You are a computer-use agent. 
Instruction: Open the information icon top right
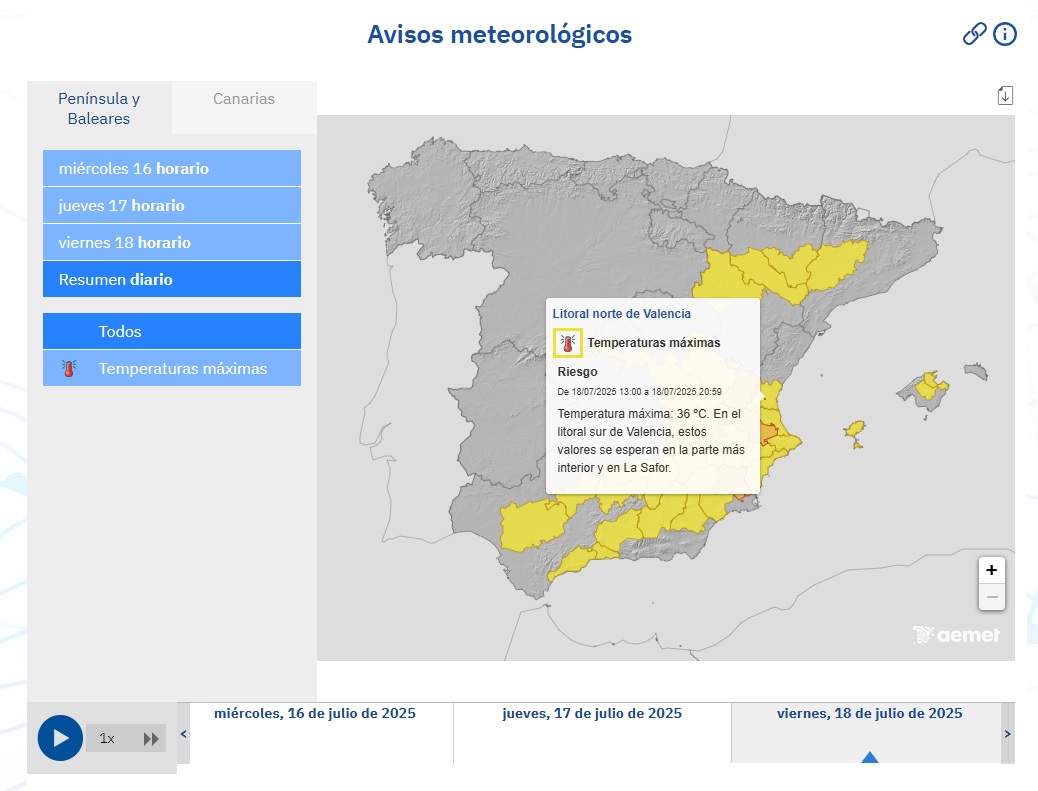pos(1004,33)
